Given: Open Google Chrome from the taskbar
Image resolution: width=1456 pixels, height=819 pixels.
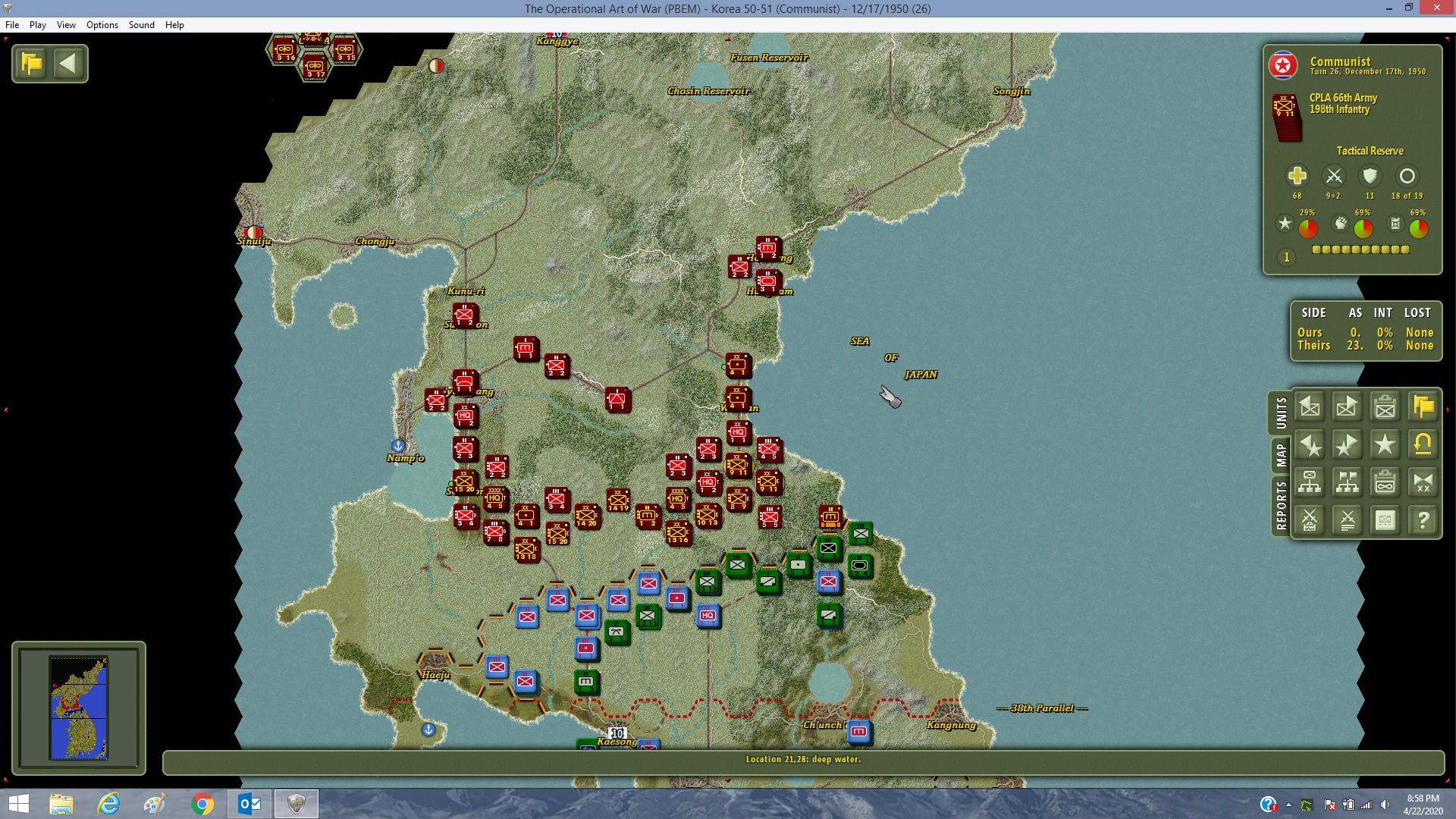Looking at the screenshot, I should 202,804.
